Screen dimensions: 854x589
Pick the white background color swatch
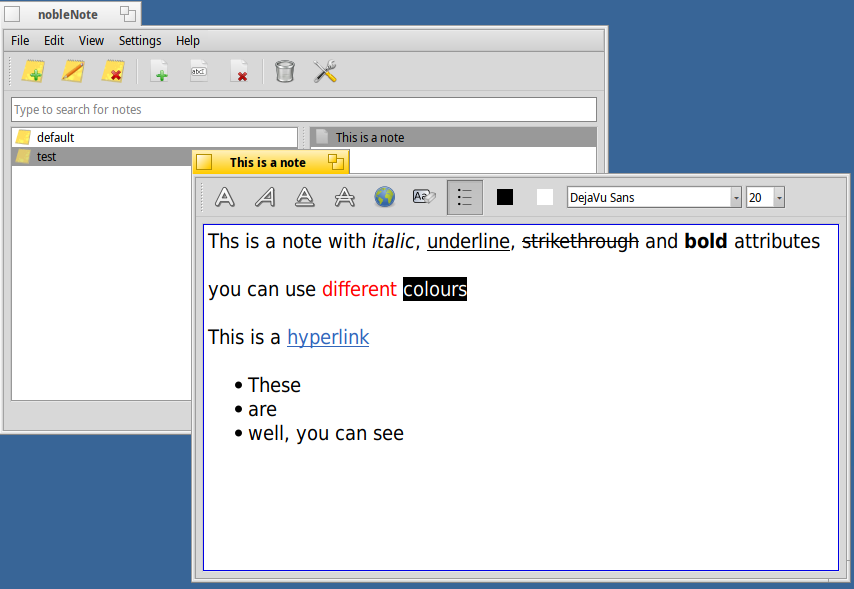tap(545, 197)
